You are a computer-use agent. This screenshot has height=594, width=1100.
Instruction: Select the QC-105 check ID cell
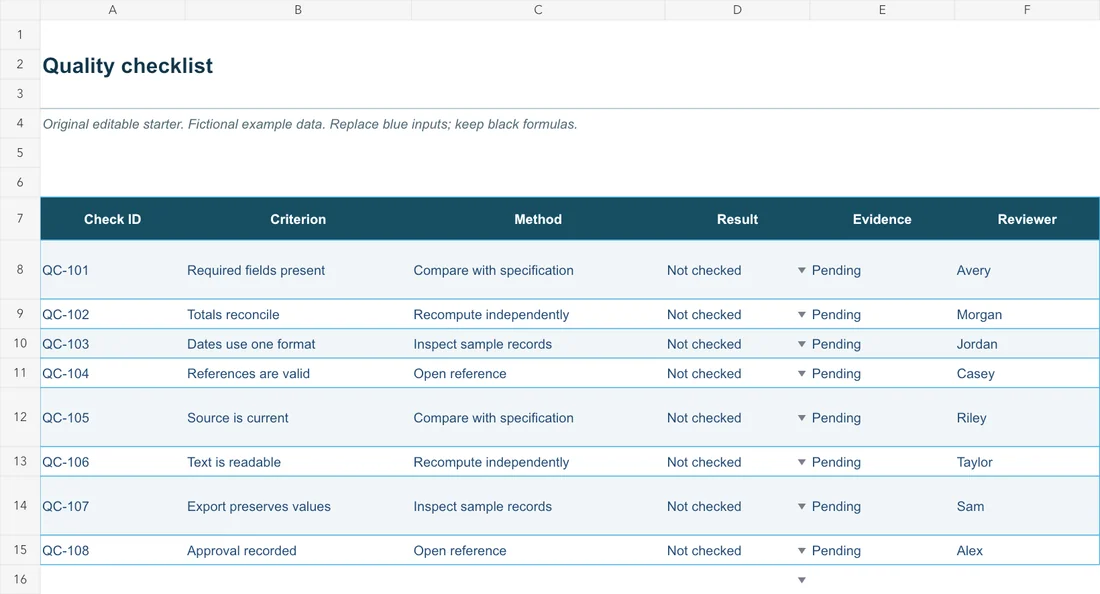pos(112,418)
